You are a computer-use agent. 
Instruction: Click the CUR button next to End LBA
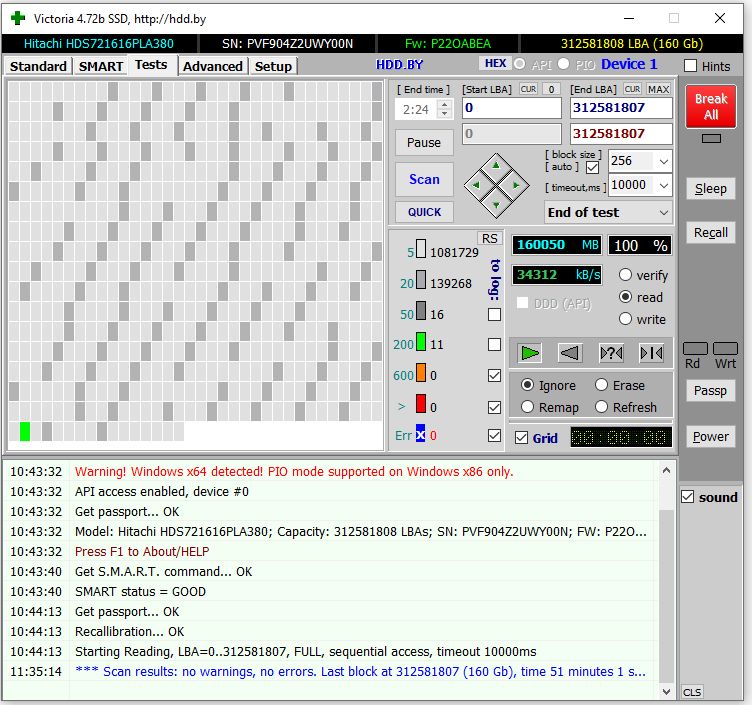632,89
